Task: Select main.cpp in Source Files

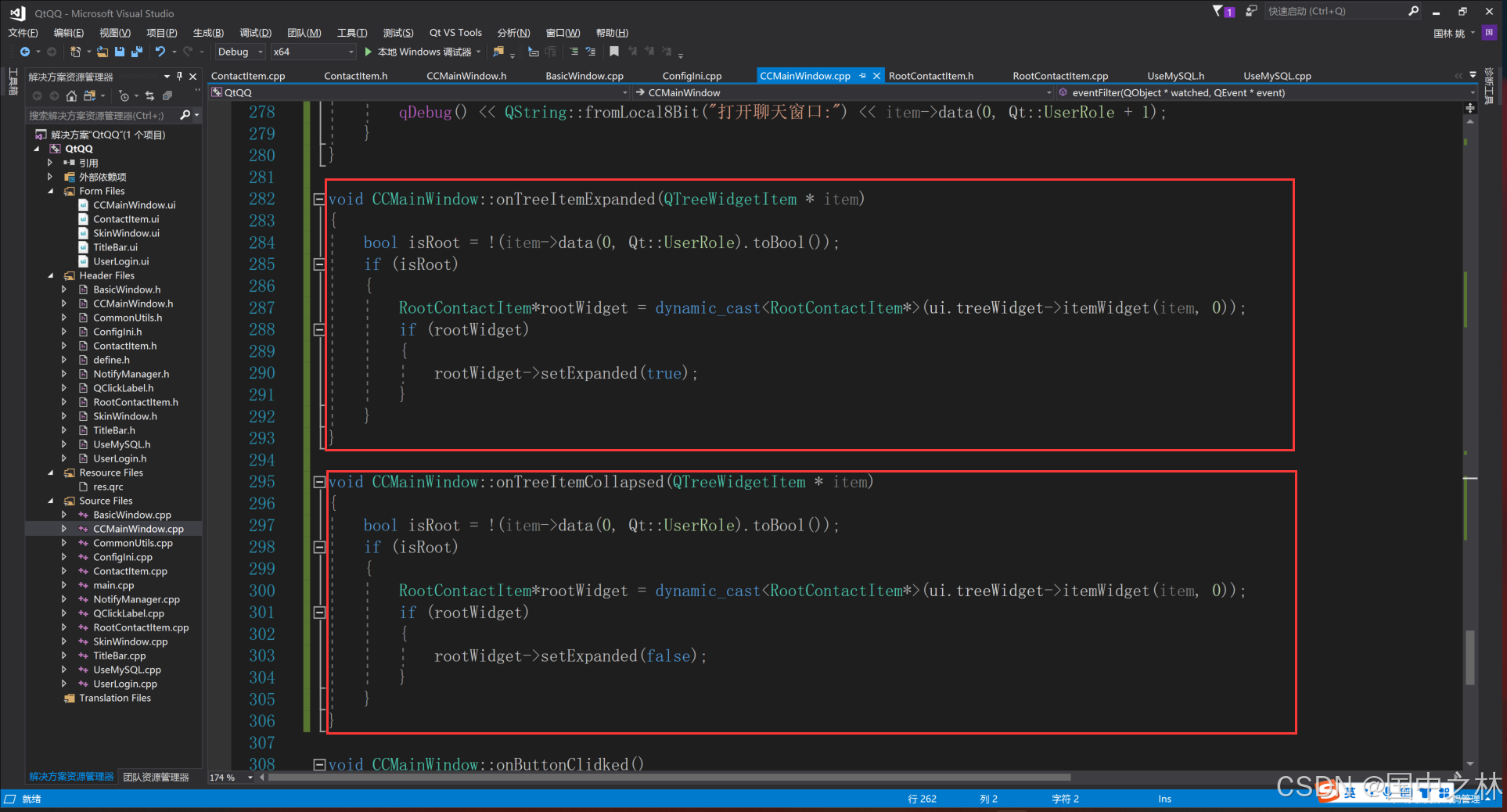Action: coord(113,585)
